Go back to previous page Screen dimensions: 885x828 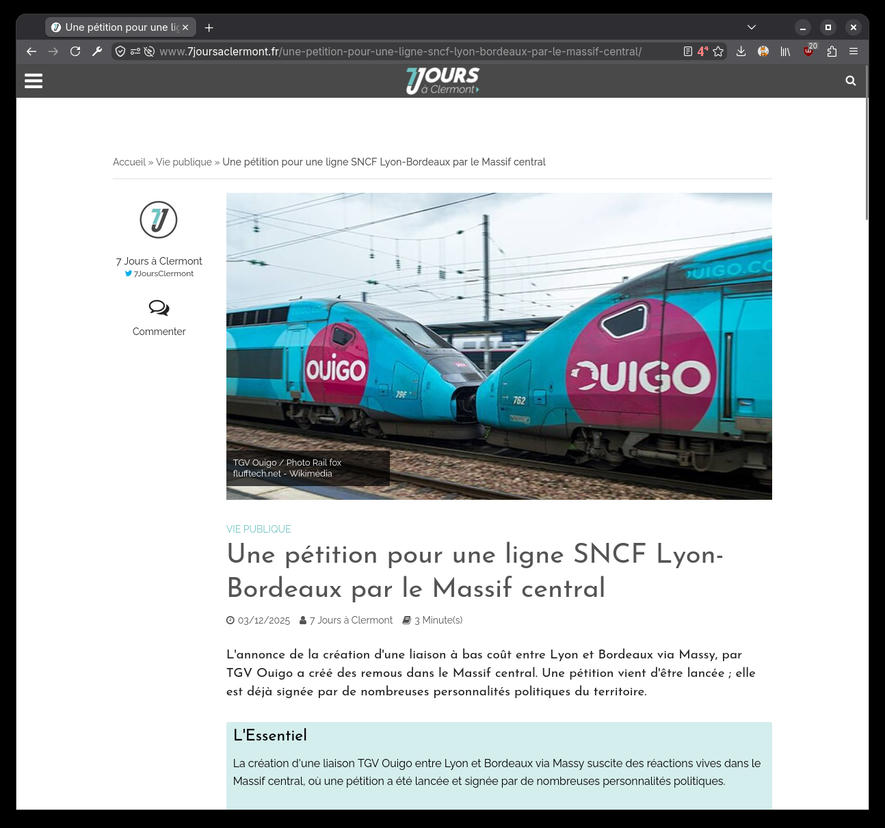click(x=32, y=51)
